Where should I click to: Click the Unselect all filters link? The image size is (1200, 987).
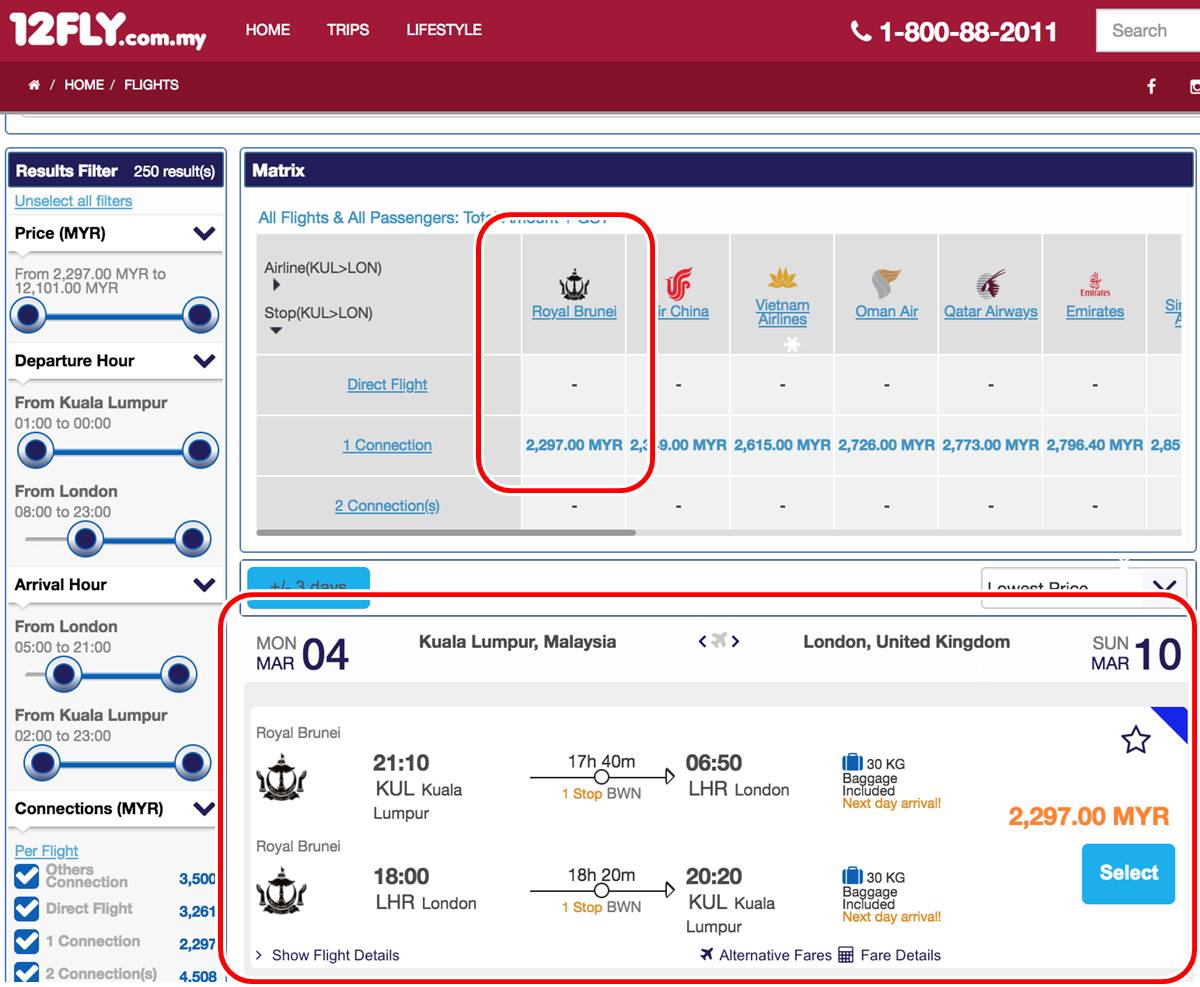coord(73,201)
